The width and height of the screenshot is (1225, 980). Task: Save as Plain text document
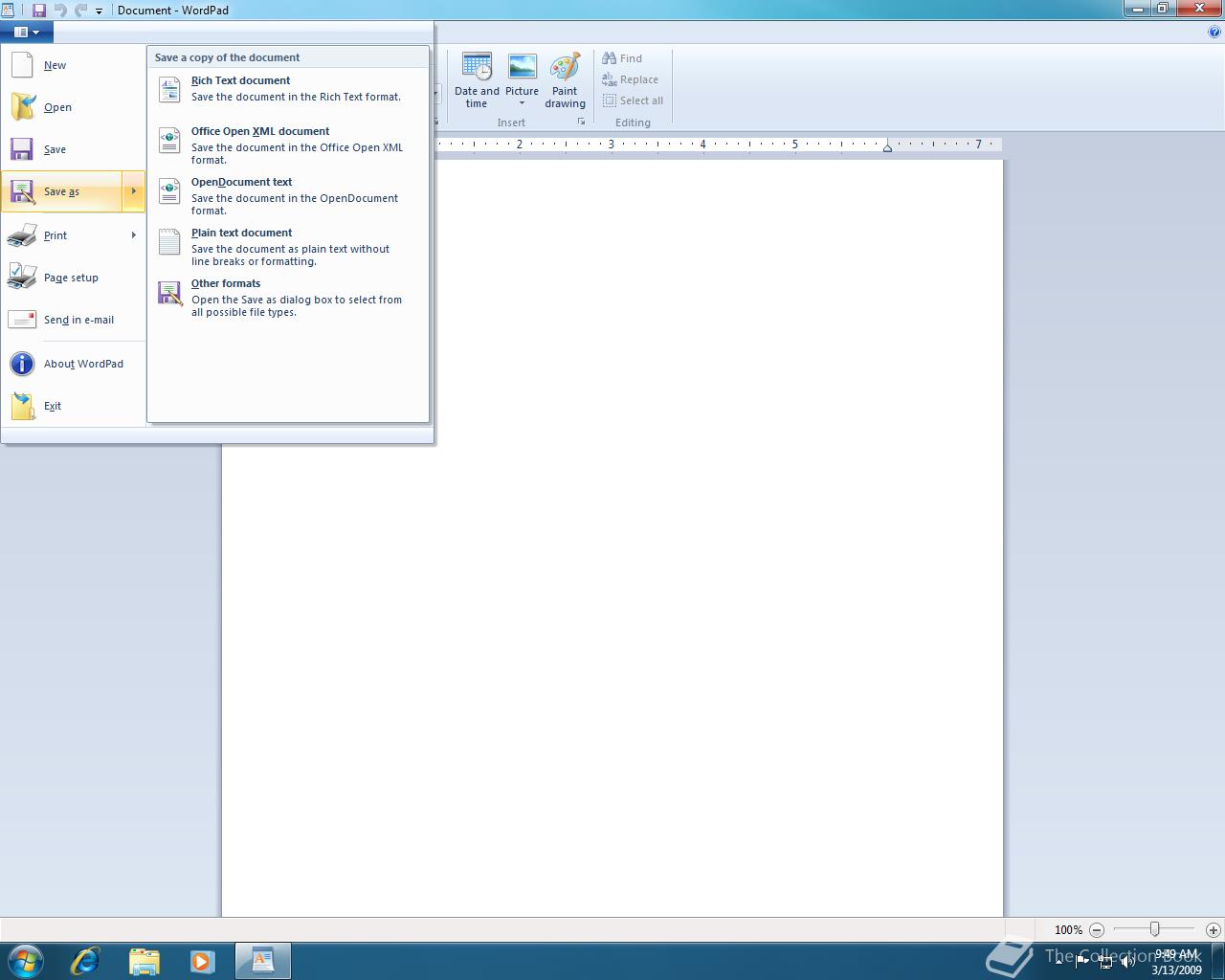coord(288,246)
